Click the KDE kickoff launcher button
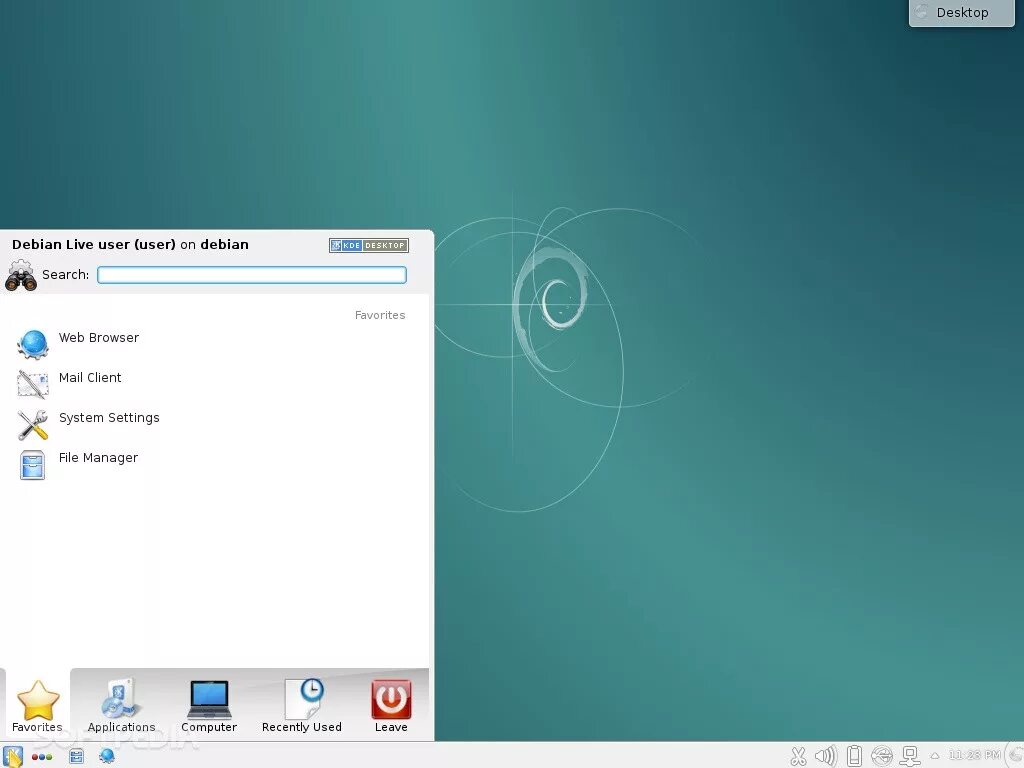1024x768 pixels. [12, 756]
